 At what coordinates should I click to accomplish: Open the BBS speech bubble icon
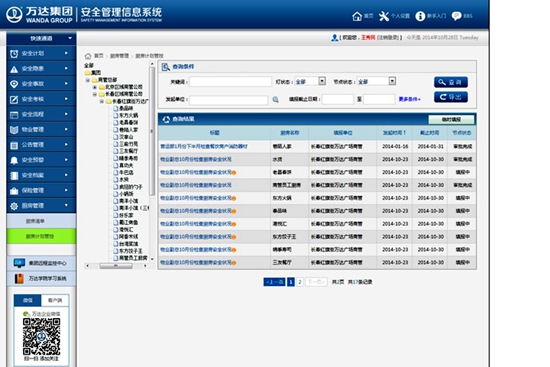point(456,16)
